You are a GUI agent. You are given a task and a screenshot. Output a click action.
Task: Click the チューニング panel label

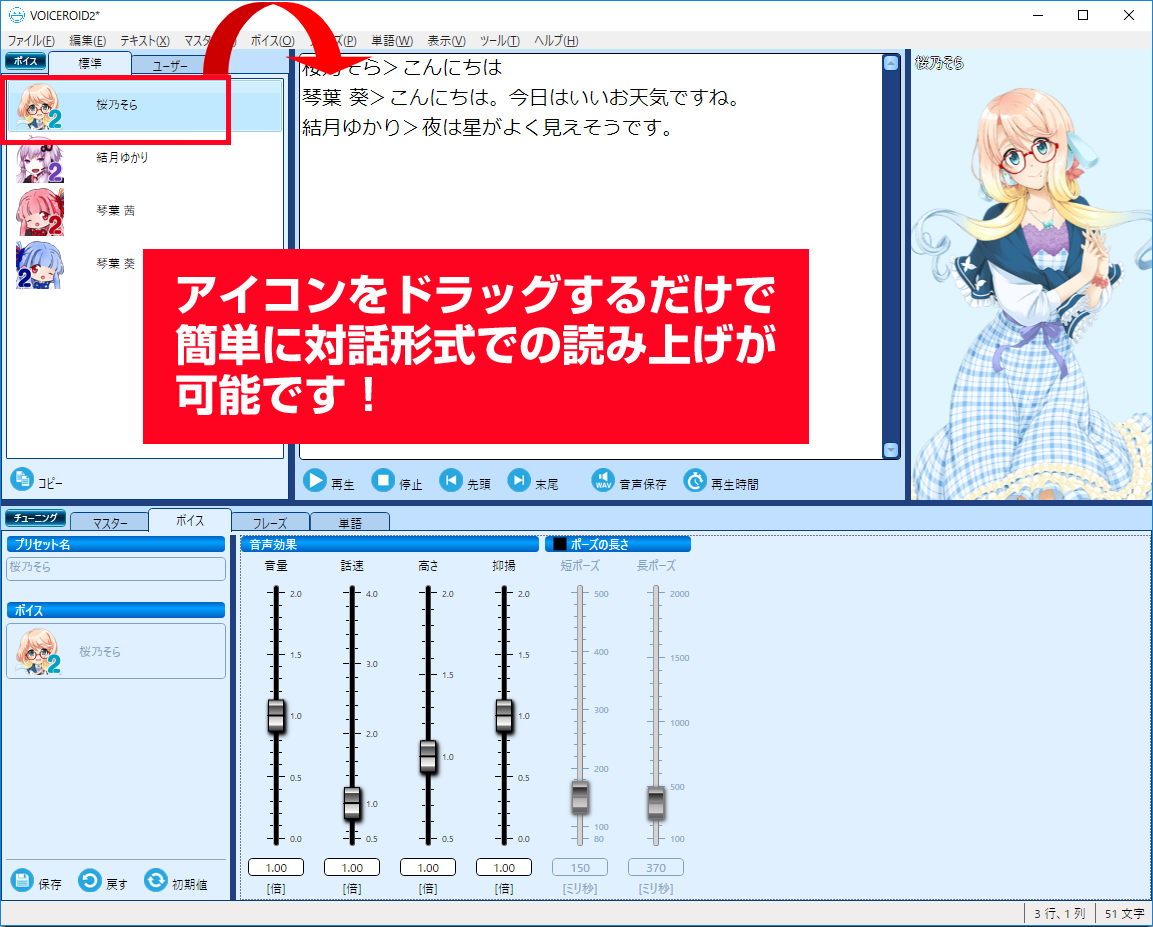coord(35,518)
